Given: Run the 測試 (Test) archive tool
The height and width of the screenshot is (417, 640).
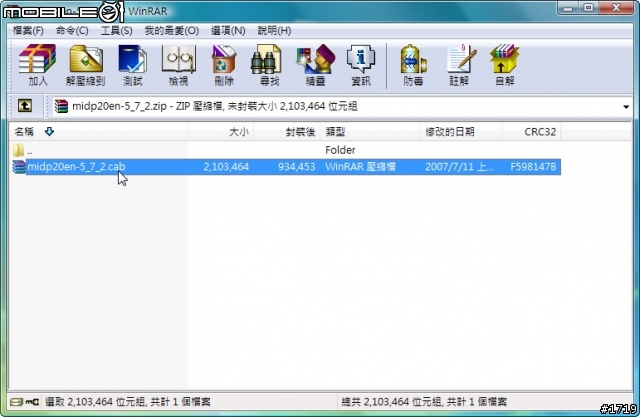Looking at the screenshot, I should click(133, 65).
